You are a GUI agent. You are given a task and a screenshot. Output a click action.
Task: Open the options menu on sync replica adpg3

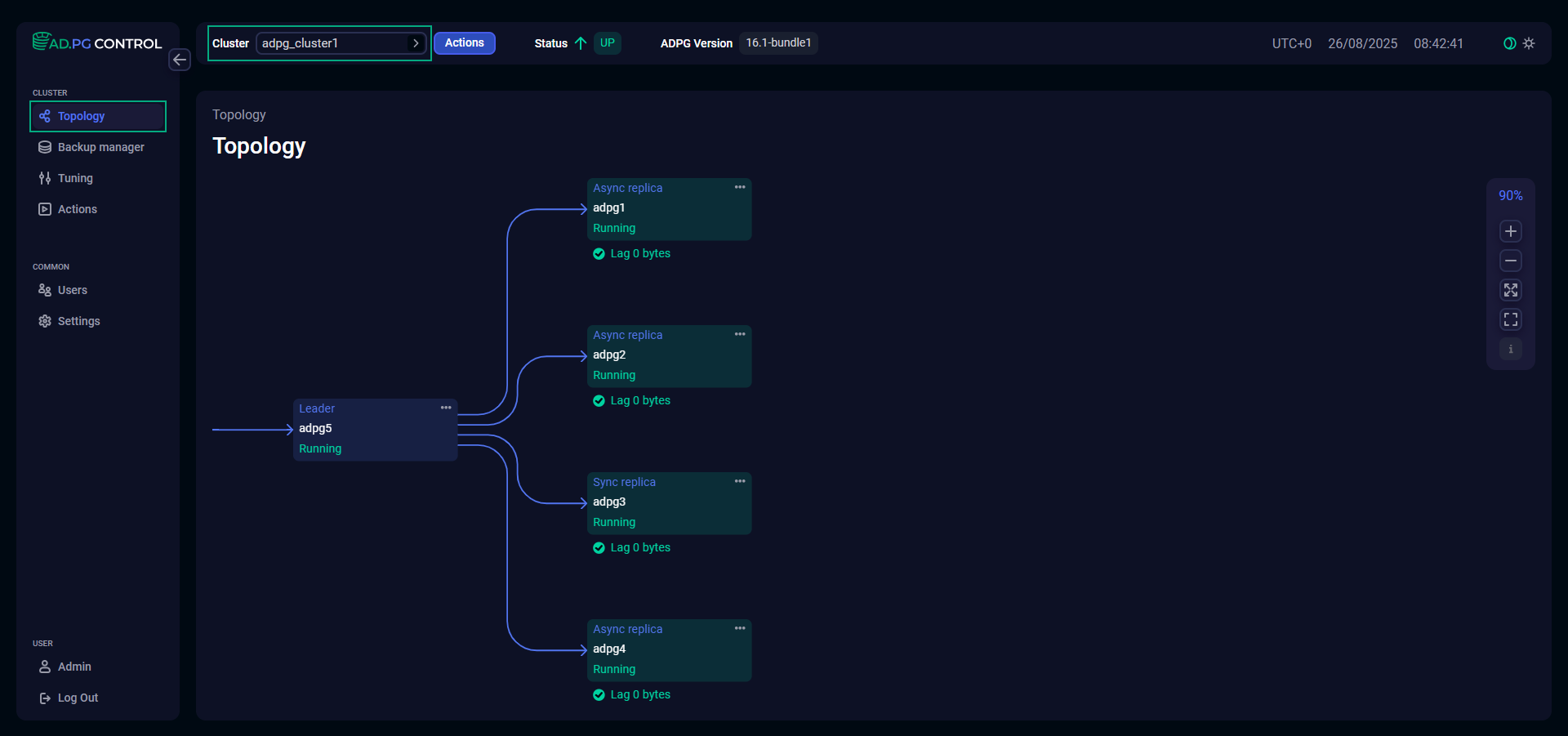740,481
